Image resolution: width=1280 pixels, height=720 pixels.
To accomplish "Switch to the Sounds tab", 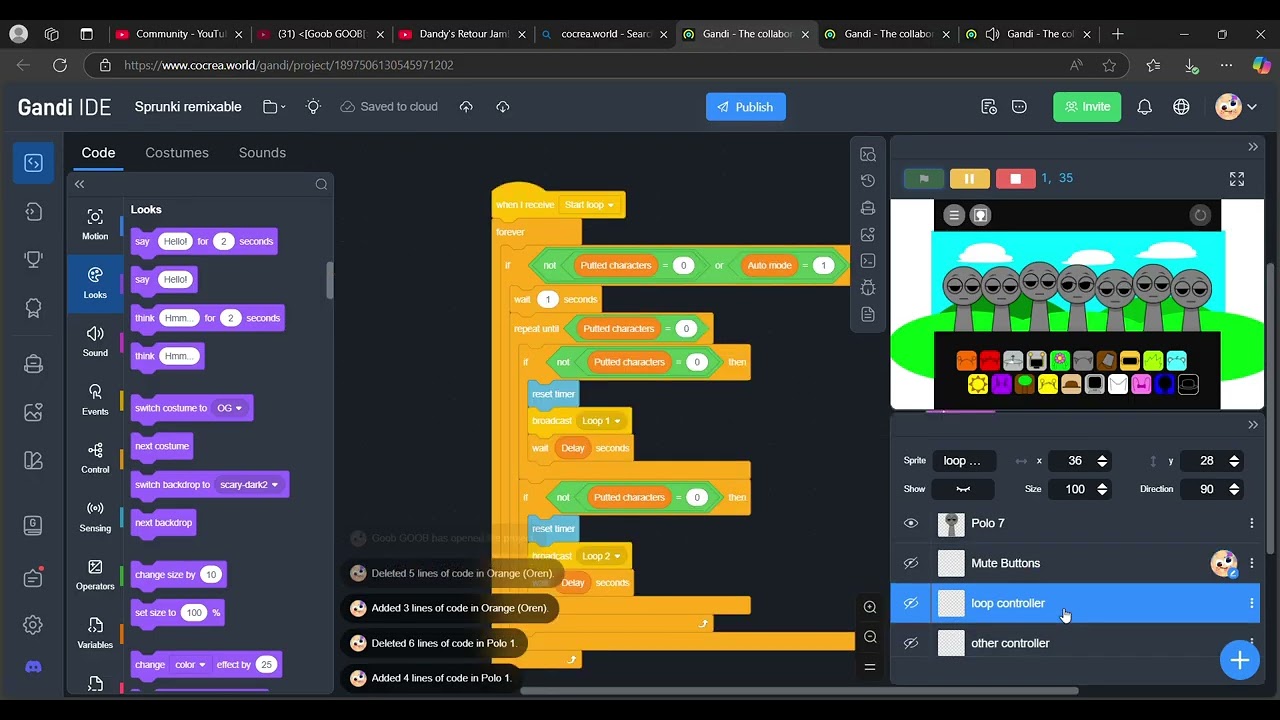I will pyautogui.click(x=262, y=153).
